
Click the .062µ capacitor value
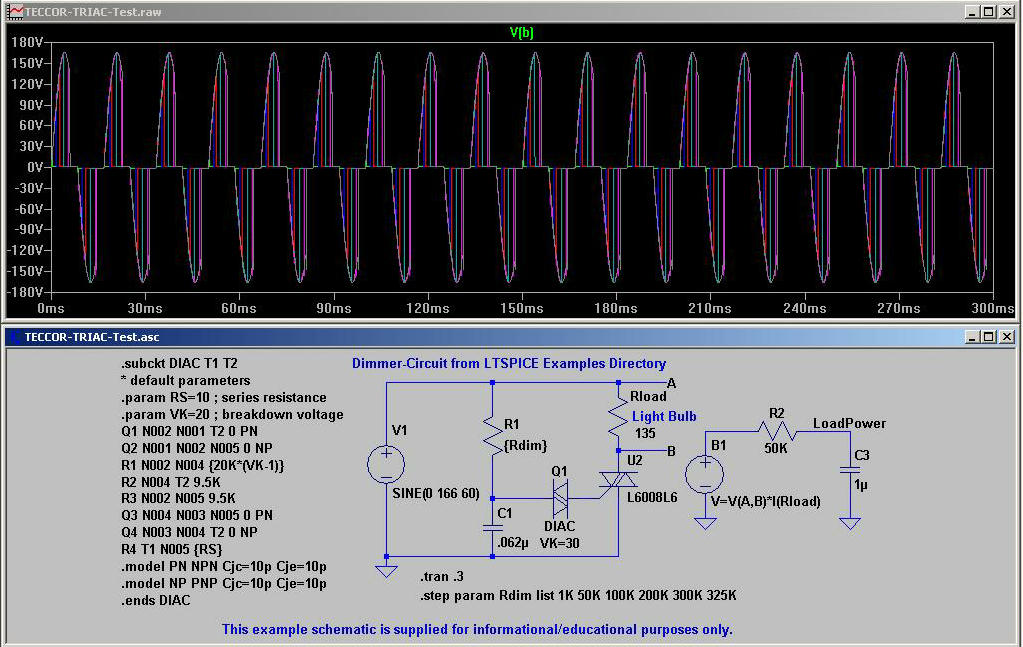[512, 543]
